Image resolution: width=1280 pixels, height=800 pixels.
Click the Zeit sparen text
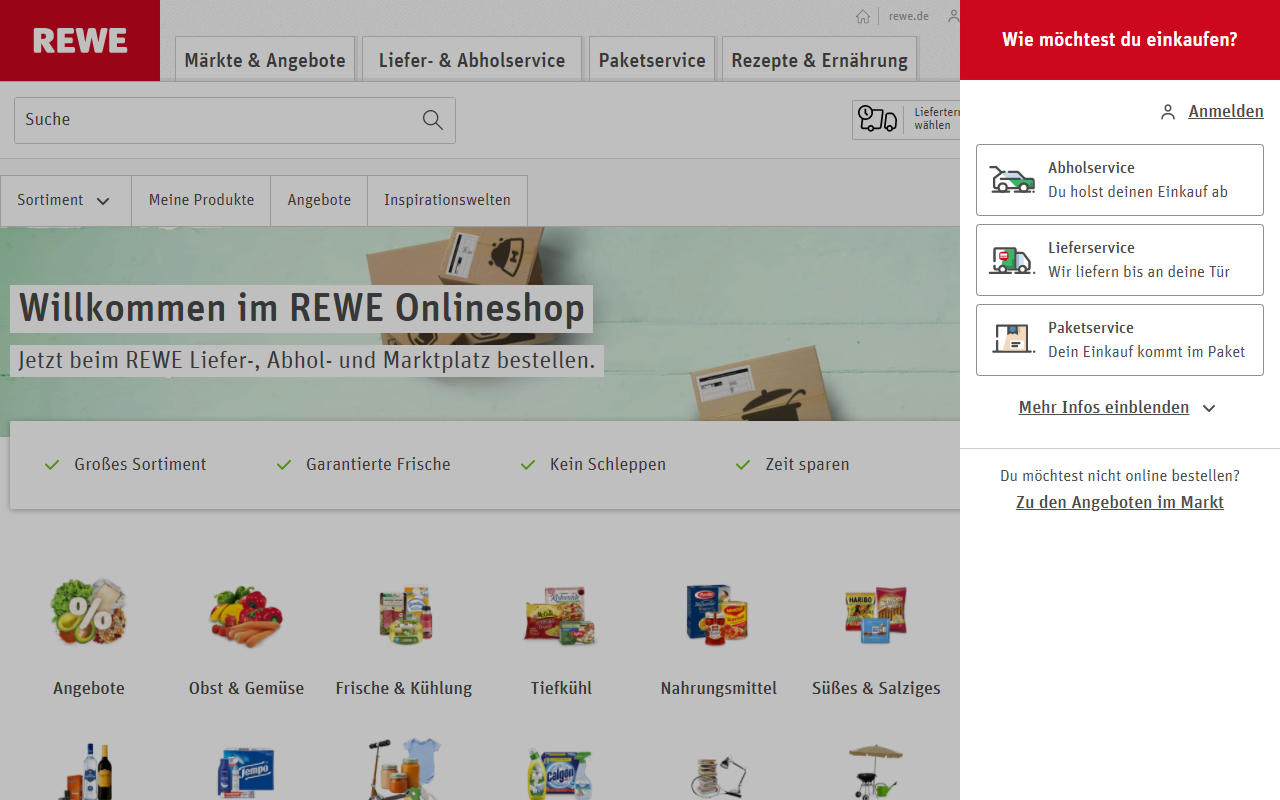(807, 464)
